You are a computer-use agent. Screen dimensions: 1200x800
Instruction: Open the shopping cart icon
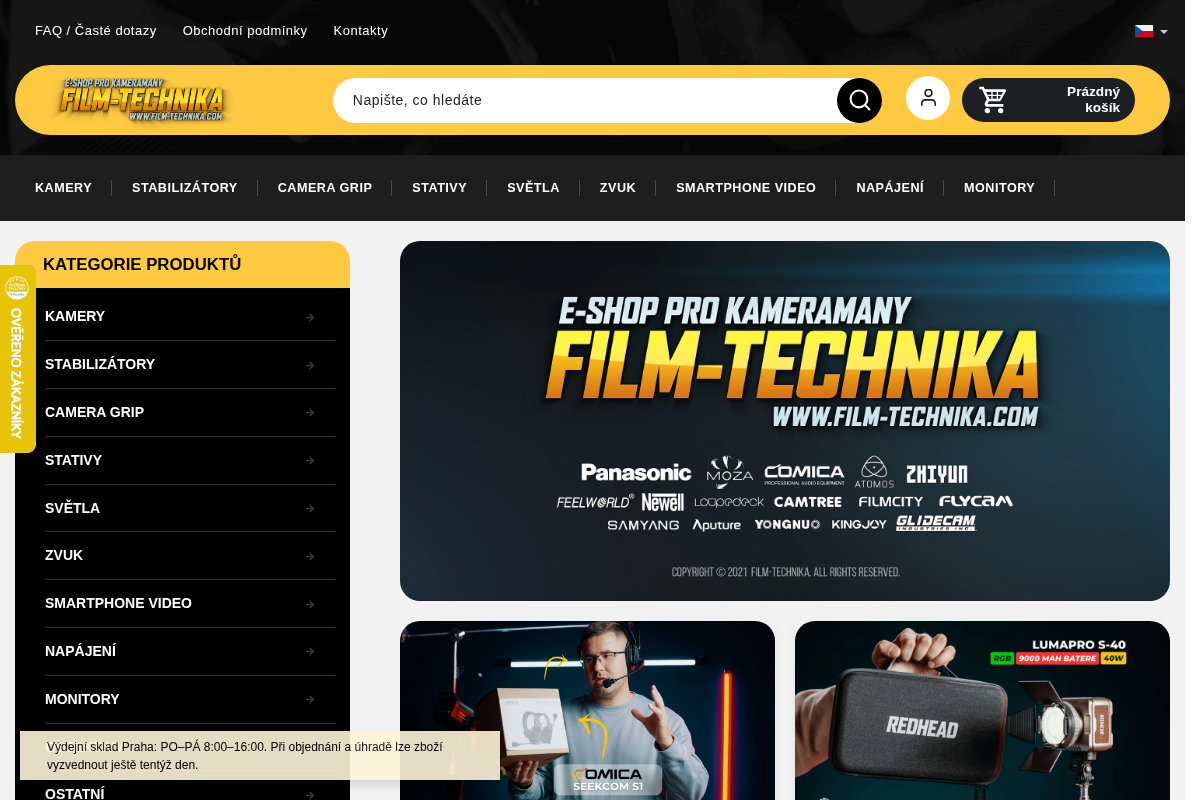(993, 100)
